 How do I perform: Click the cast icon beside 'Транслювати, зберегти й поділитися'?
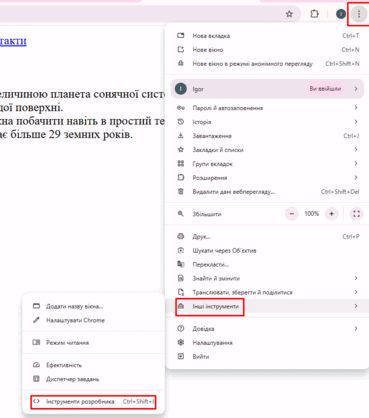pos(181,292)
